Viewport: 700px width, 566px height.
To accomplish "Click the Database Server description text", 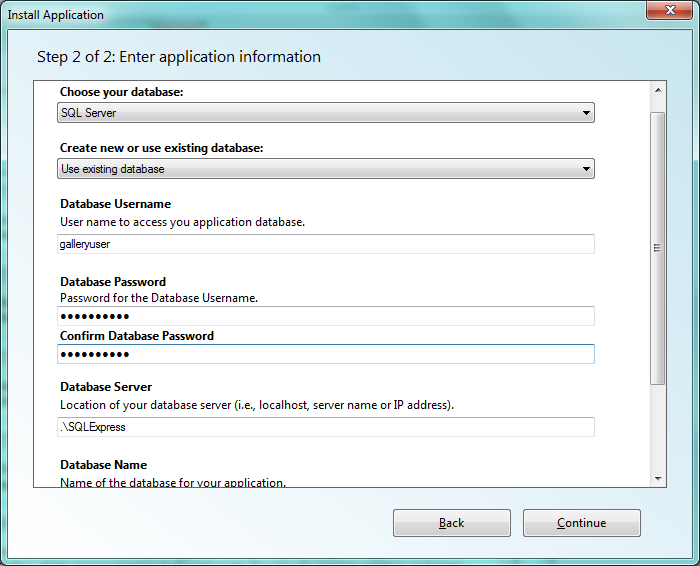I will pyautogui.click(x=257, y=405).
